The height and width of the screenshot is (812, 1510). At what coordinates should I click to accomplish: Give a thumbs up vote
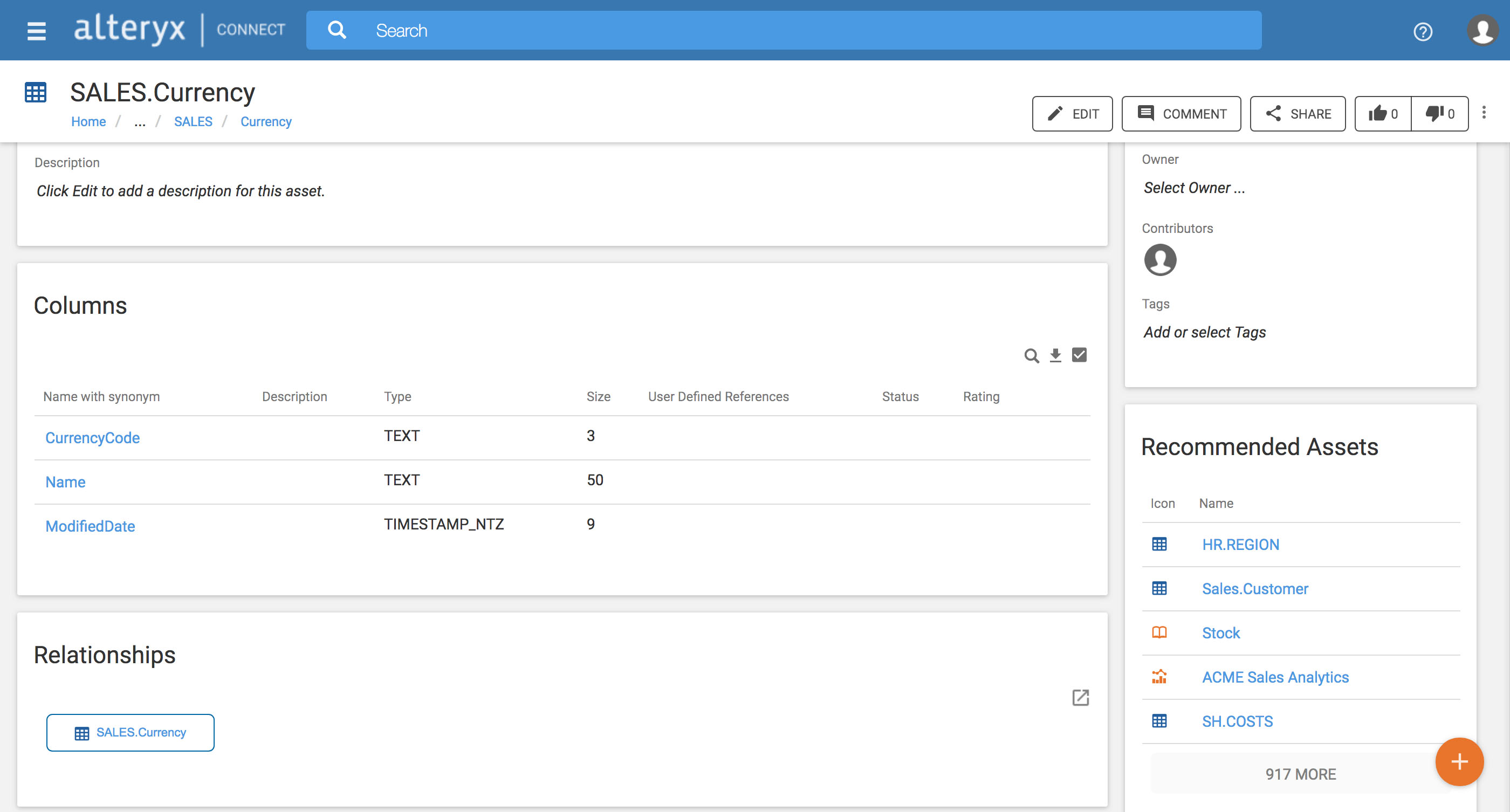click(x=1383, y=114)
